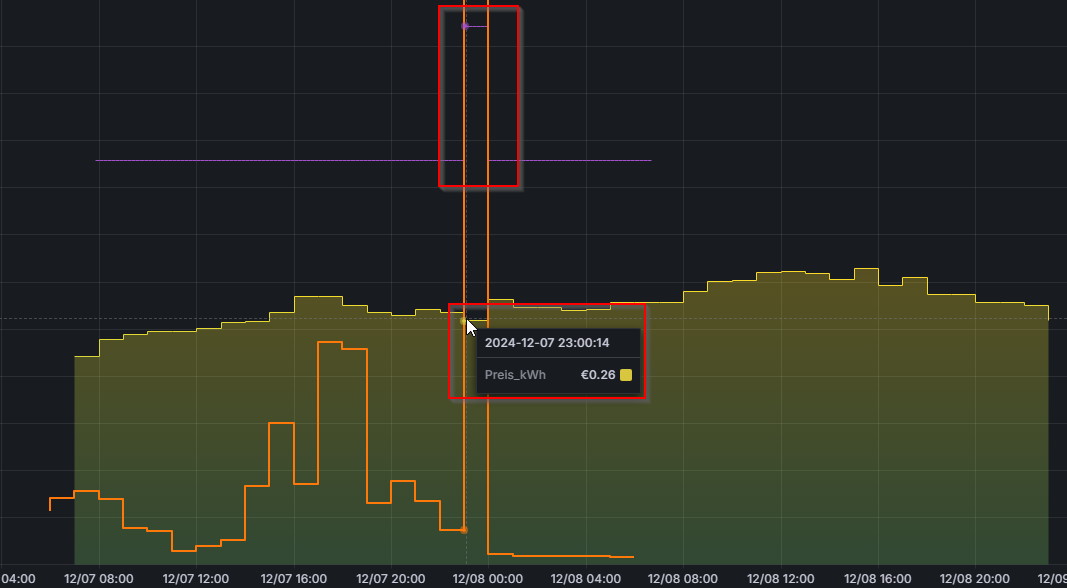Click the orange data point near the bottom
This screenshot has height=588, width=1067.
point(464,530)
